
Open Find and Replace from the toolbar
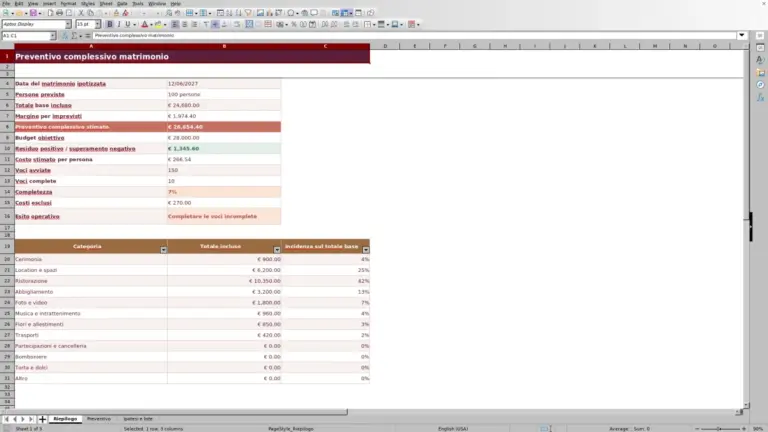tap(168, 13)
